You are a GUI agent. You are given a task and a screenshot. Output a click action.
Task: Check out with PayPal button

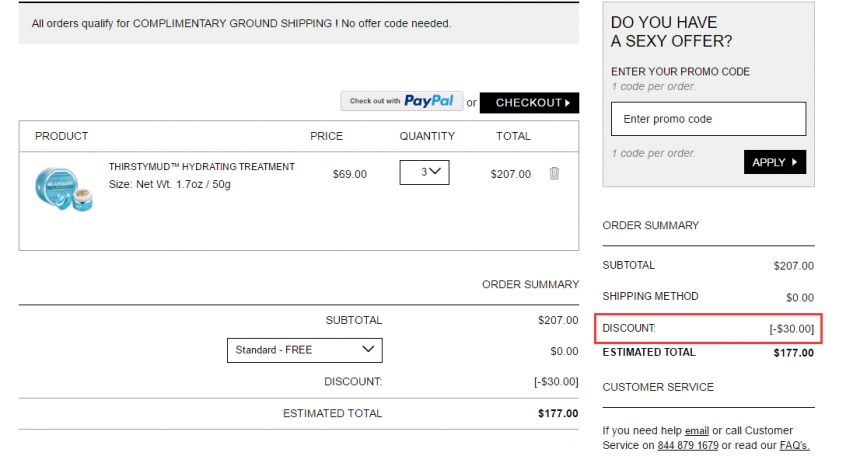[402, 101]
